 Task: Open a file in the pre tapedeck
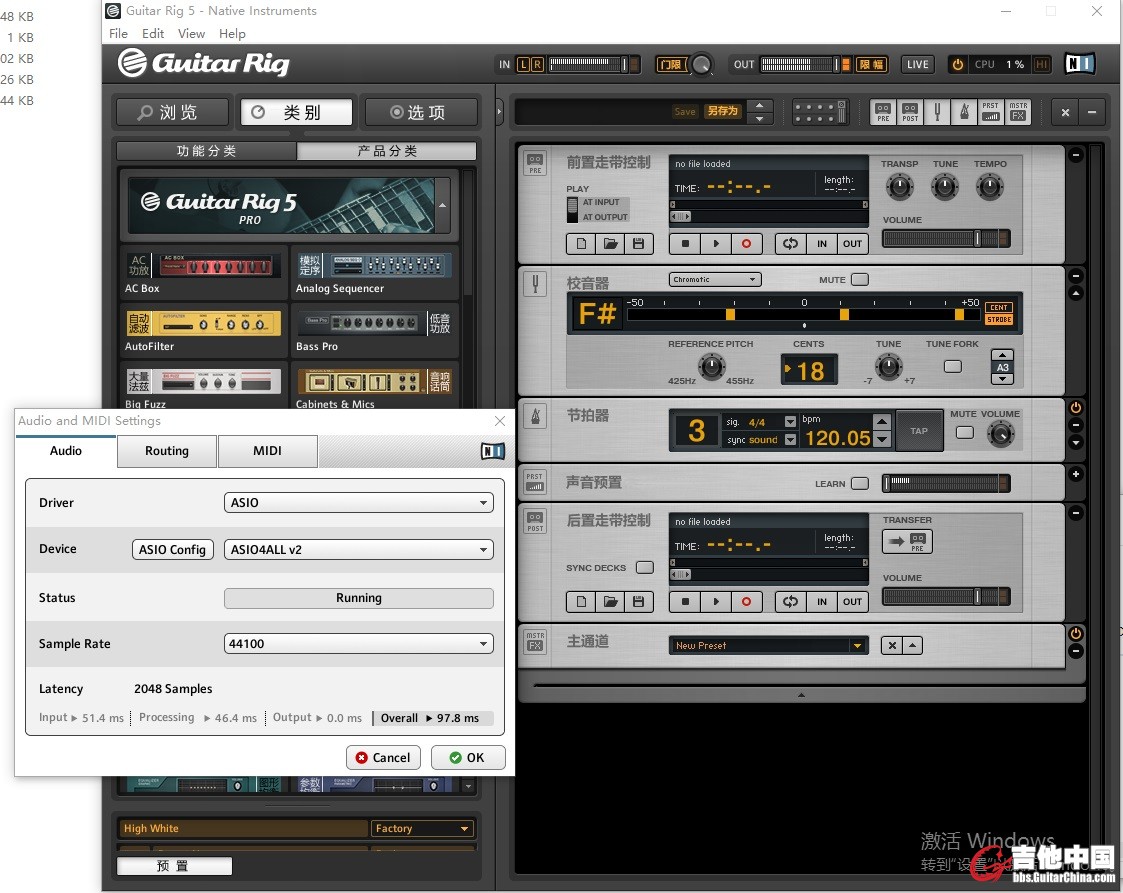point(610,243)
